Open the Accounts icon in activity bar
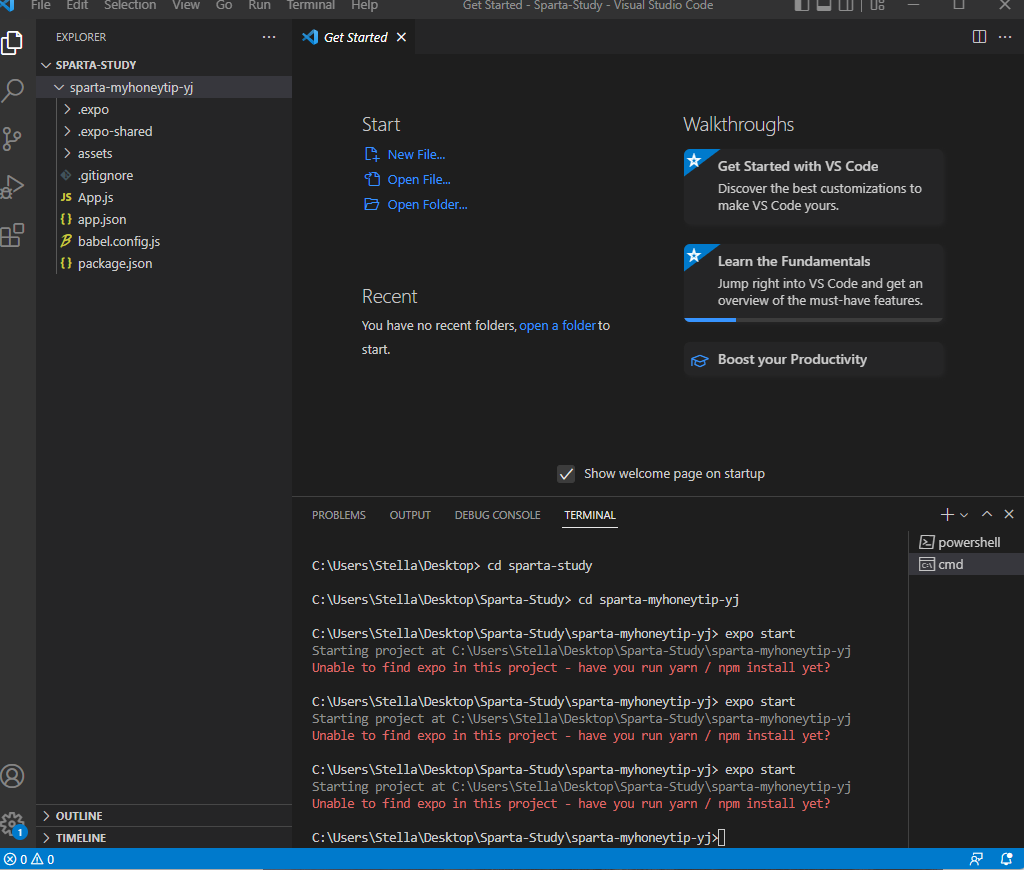 point(12,776)
